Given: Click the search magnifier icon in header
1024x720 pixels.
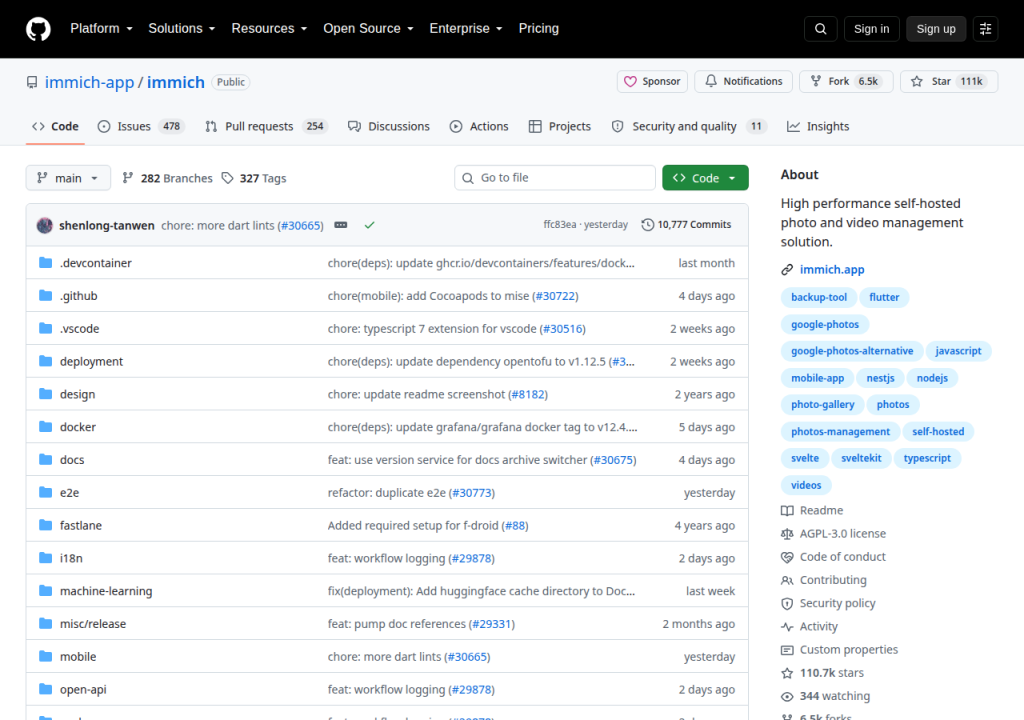Looking at the screenshot, I should click(x=820, y=29).
